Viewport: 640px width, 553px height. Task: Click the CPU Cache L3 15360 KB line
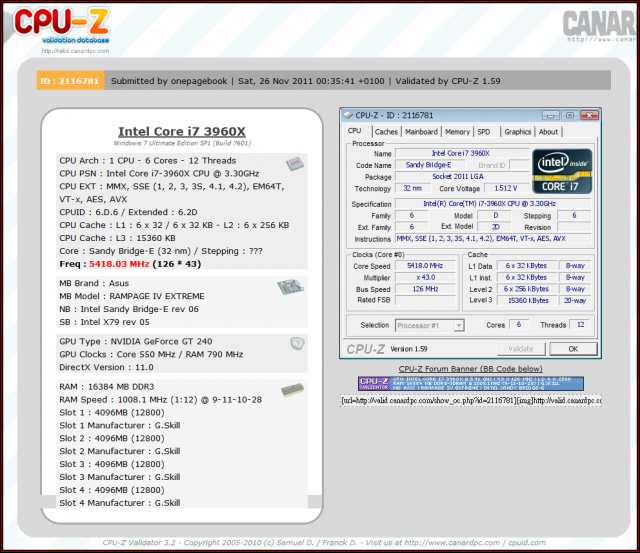118,238
